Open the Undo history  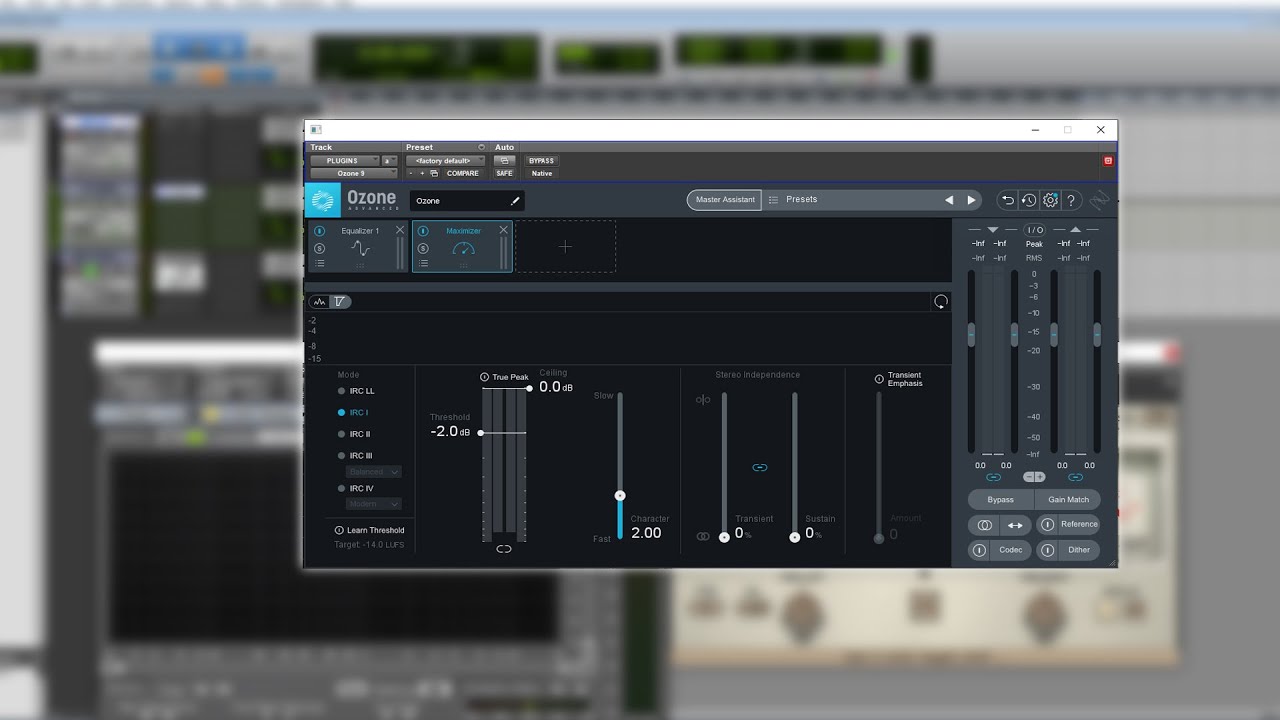coord(1028,200)
